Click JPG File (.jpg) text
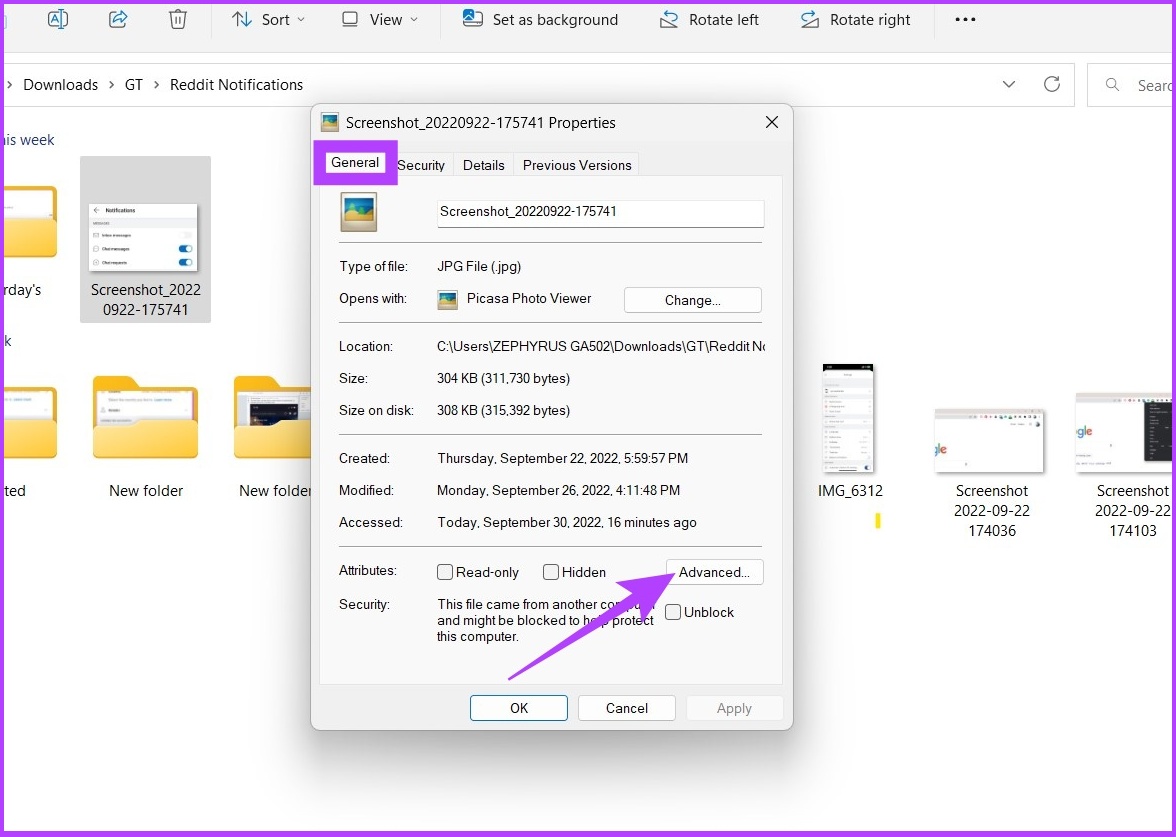 (479, 266)
